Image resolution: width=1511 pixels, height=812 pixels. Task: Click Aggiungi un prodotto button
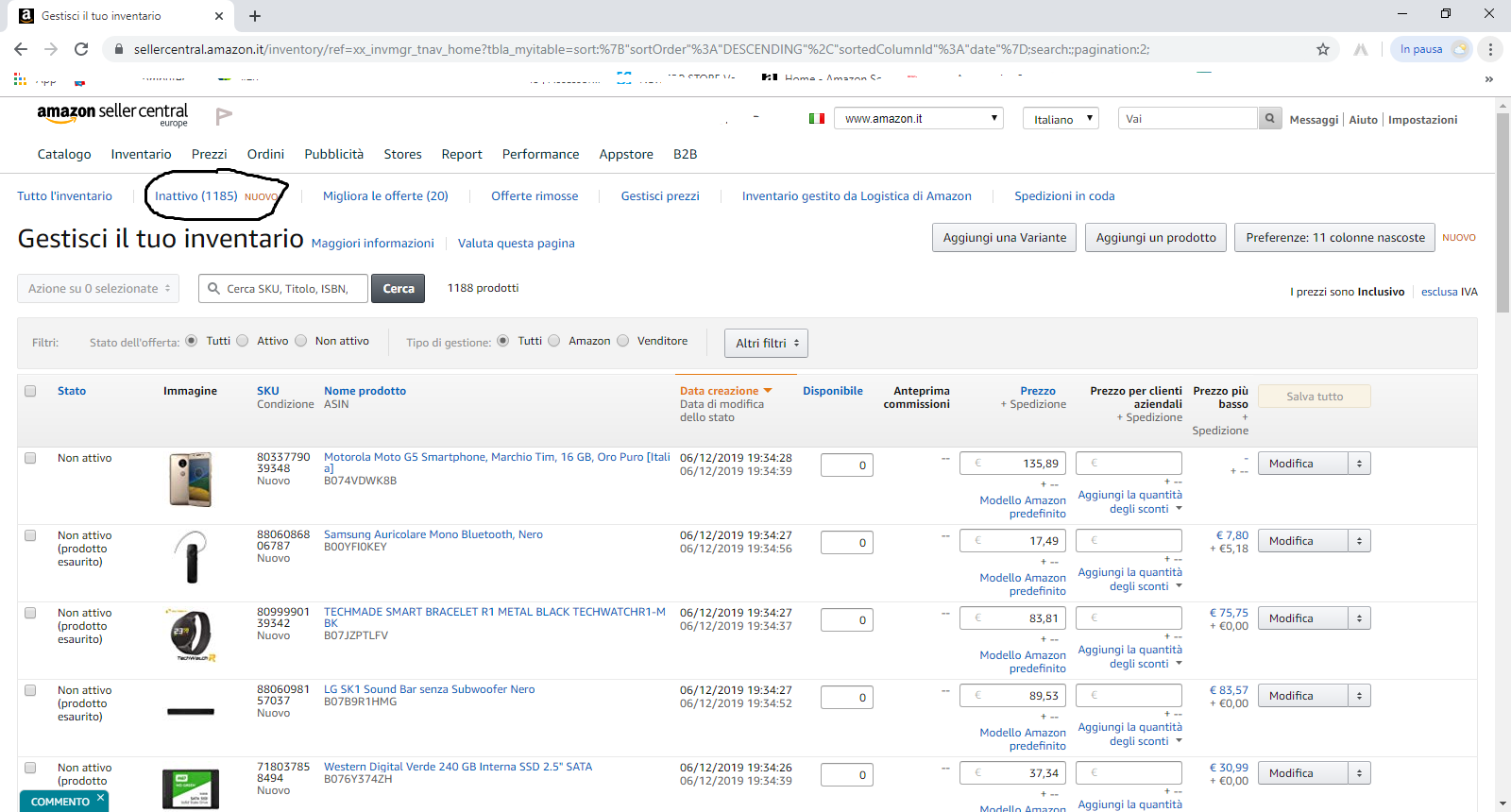tap(1156, 238)
